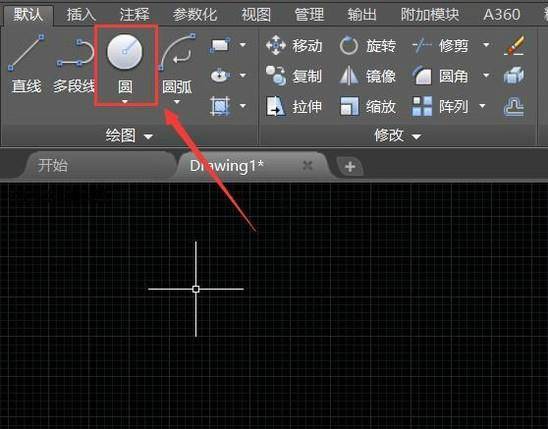Click the 旋转 rotate tool
The image size is (548, 429).
point(367,45)
